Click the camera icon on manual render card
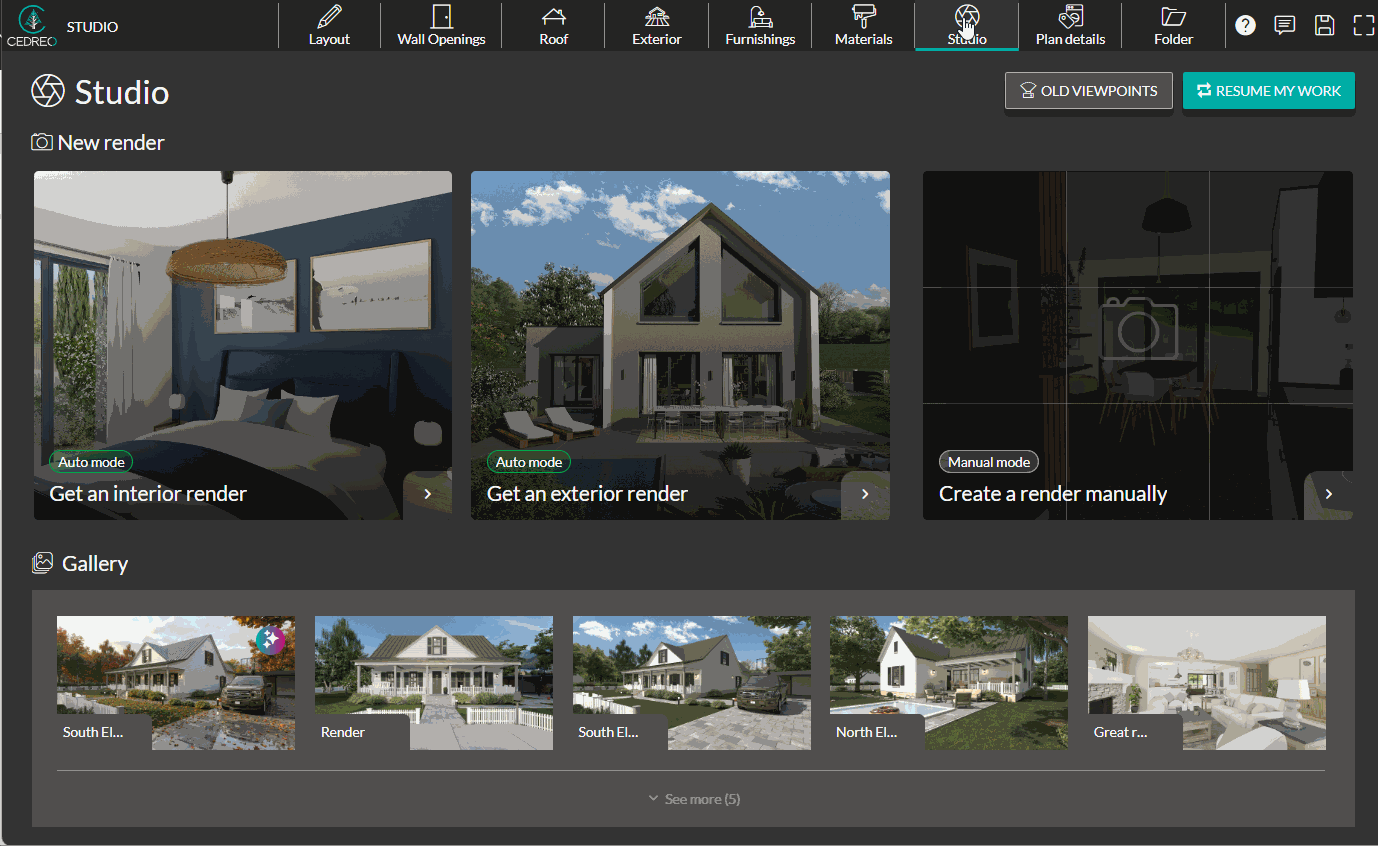This screenshot has height=846, width=1378. pyautogui.click(x=1138, y=329)
